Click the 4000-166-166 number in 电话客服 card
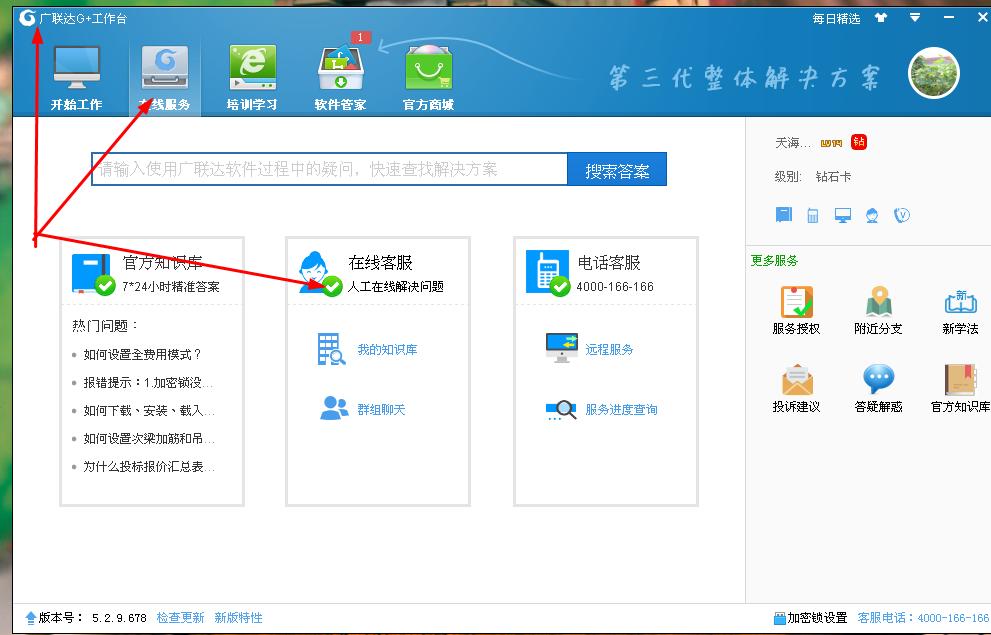The height and width of the screenshot is (635, 991). 614,287
